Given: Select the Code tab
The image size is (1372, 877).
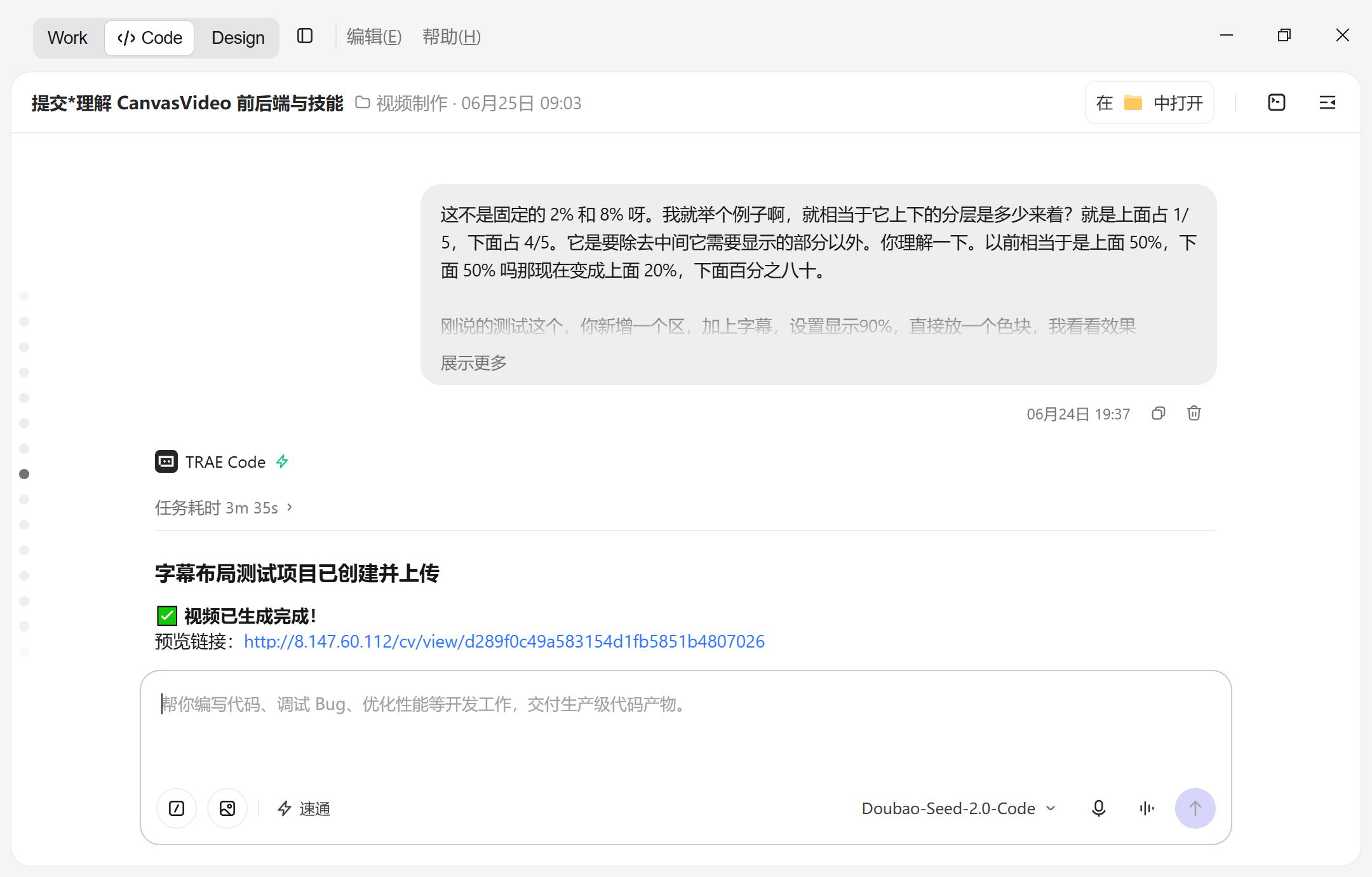Looking at the screenshot, I should coord(149,37).
